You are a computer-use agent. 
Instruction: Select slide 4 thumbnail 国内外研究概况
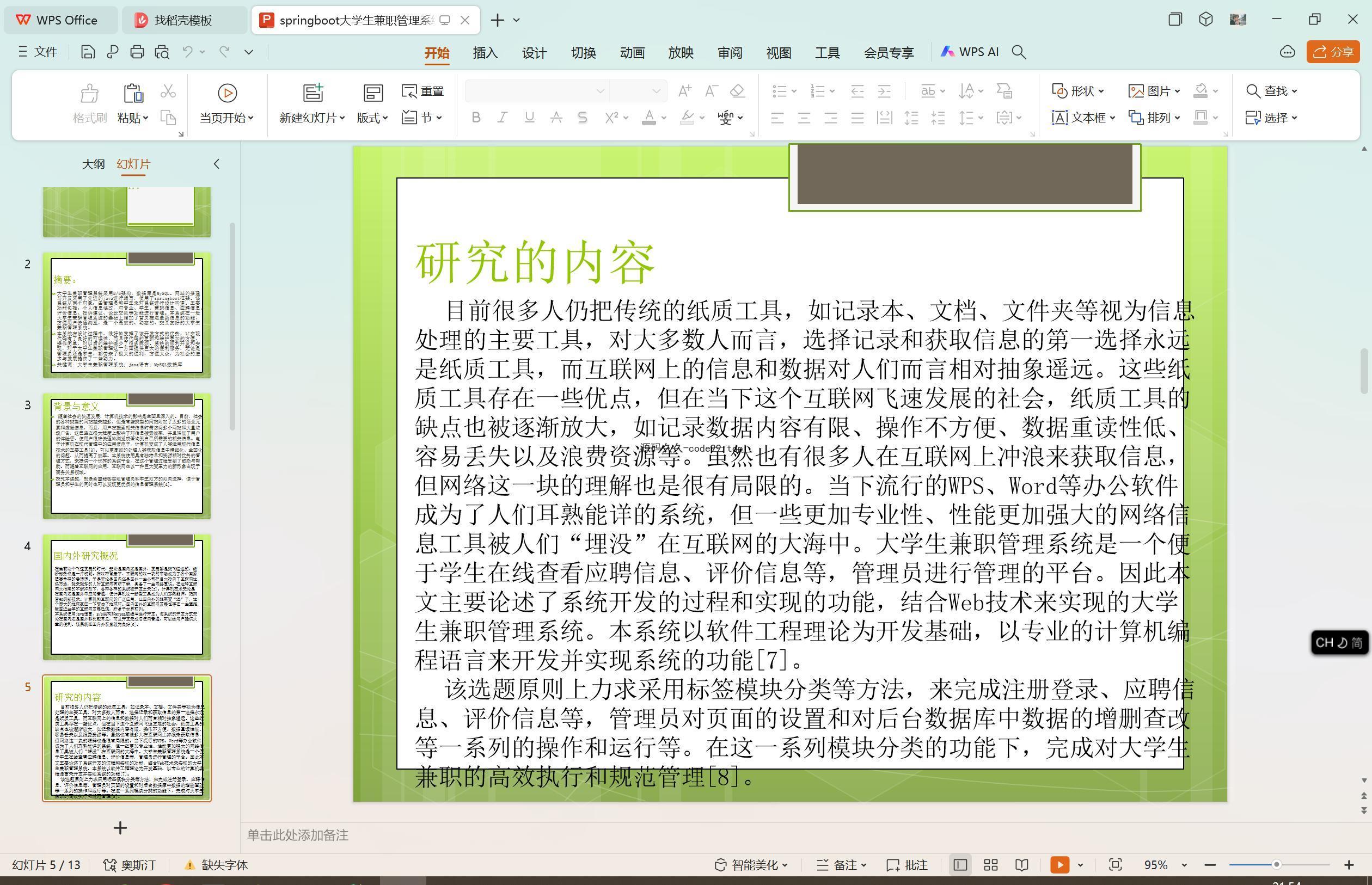tap(127, 597)
